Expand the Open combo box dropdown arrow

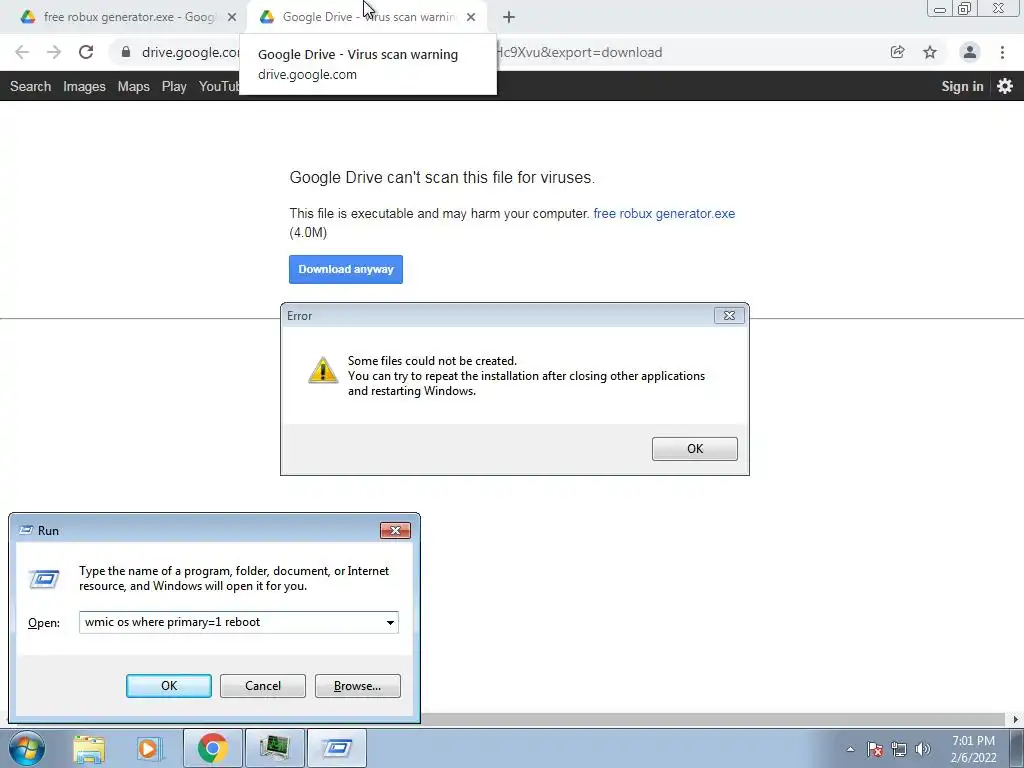(390, 622)
